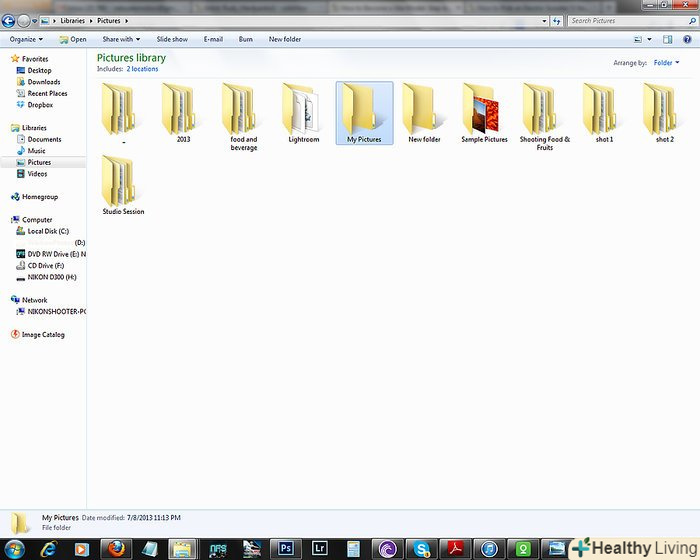Viewport: 700px width, 560px height.
Task: Click the Help question mark icon
Action: pyautogui.click(x=687, y=39)
